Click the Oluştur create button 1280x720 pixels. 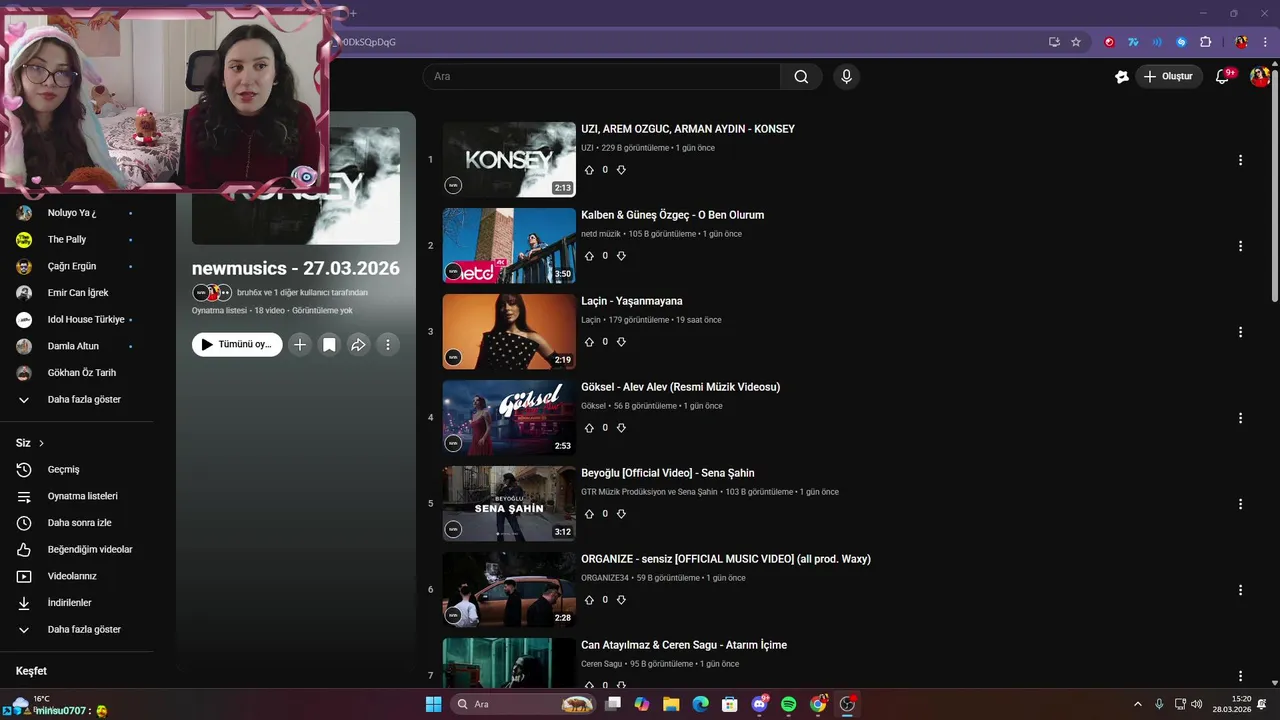coord(1169,77)
